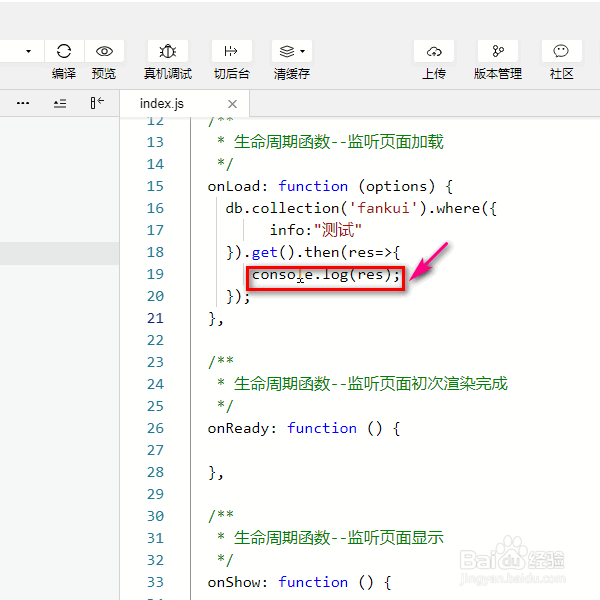
Task: Click the collapse-all list icon in the file panel
Action: (60, 103)
